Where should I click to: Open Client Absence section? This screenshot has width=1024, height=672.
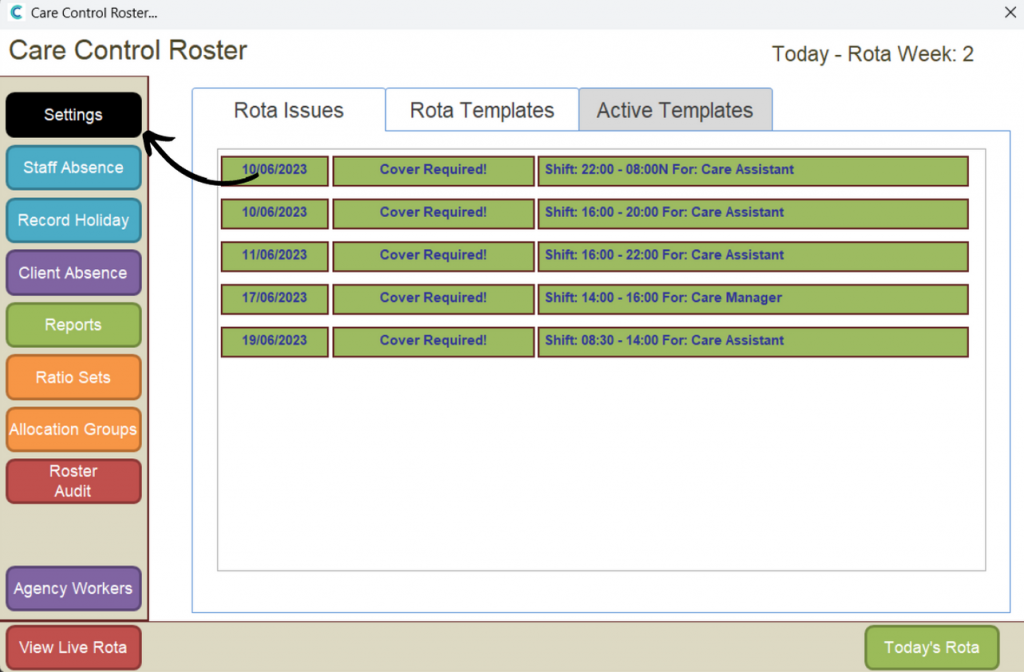click(74, 272)
